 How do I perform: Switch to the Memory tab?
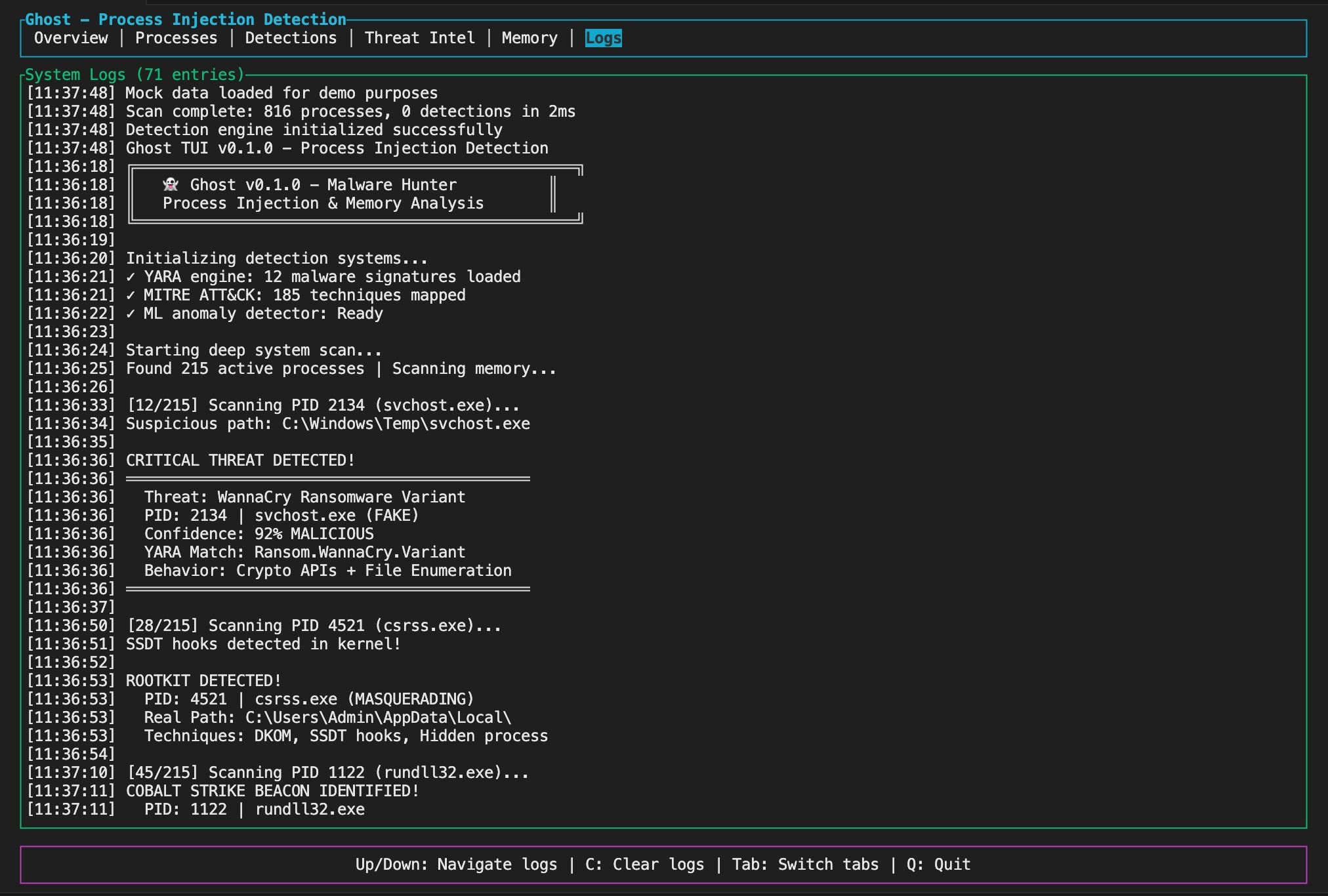tap(529, 37)
